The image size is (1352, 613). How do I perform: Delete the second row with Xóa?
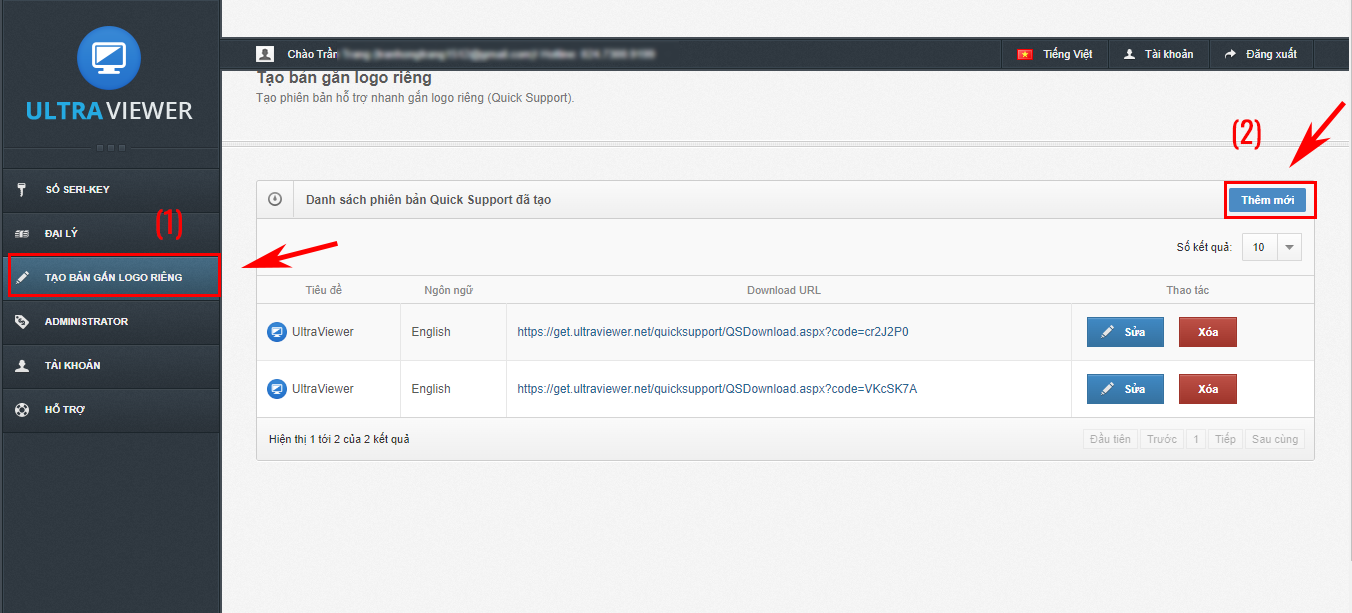pos(1207,389)
